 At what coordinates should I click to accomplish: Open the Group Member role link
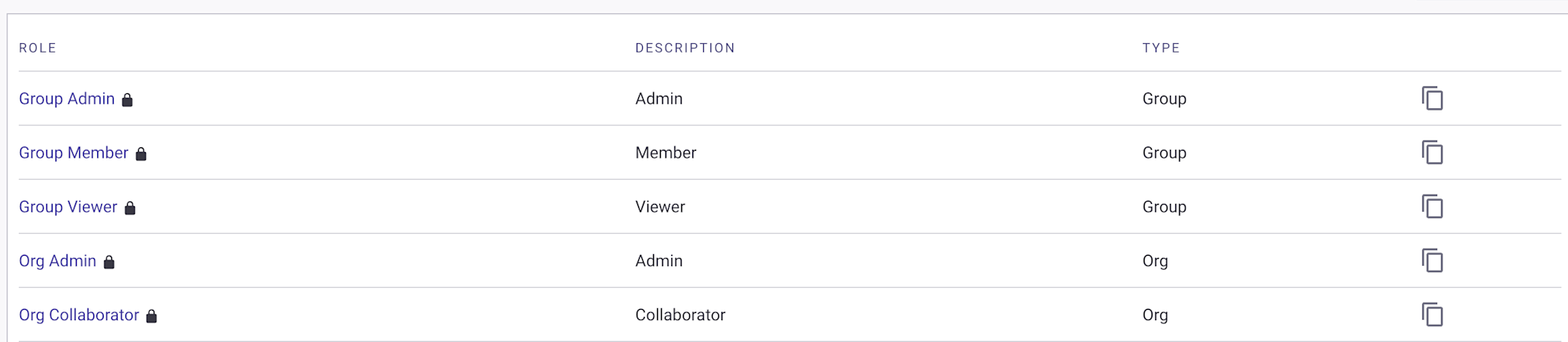[x=74, y=153]
